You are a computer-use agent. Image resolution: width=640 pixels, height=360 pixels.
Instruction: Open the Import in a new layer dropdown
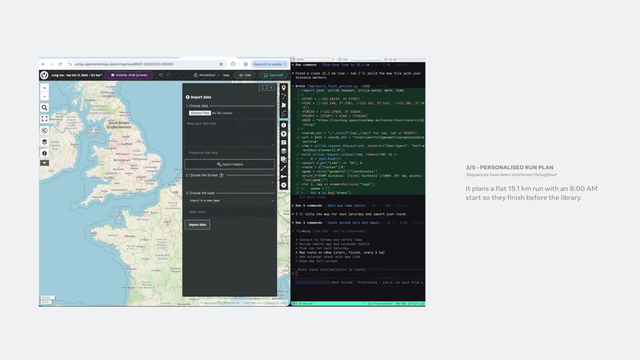230,200
